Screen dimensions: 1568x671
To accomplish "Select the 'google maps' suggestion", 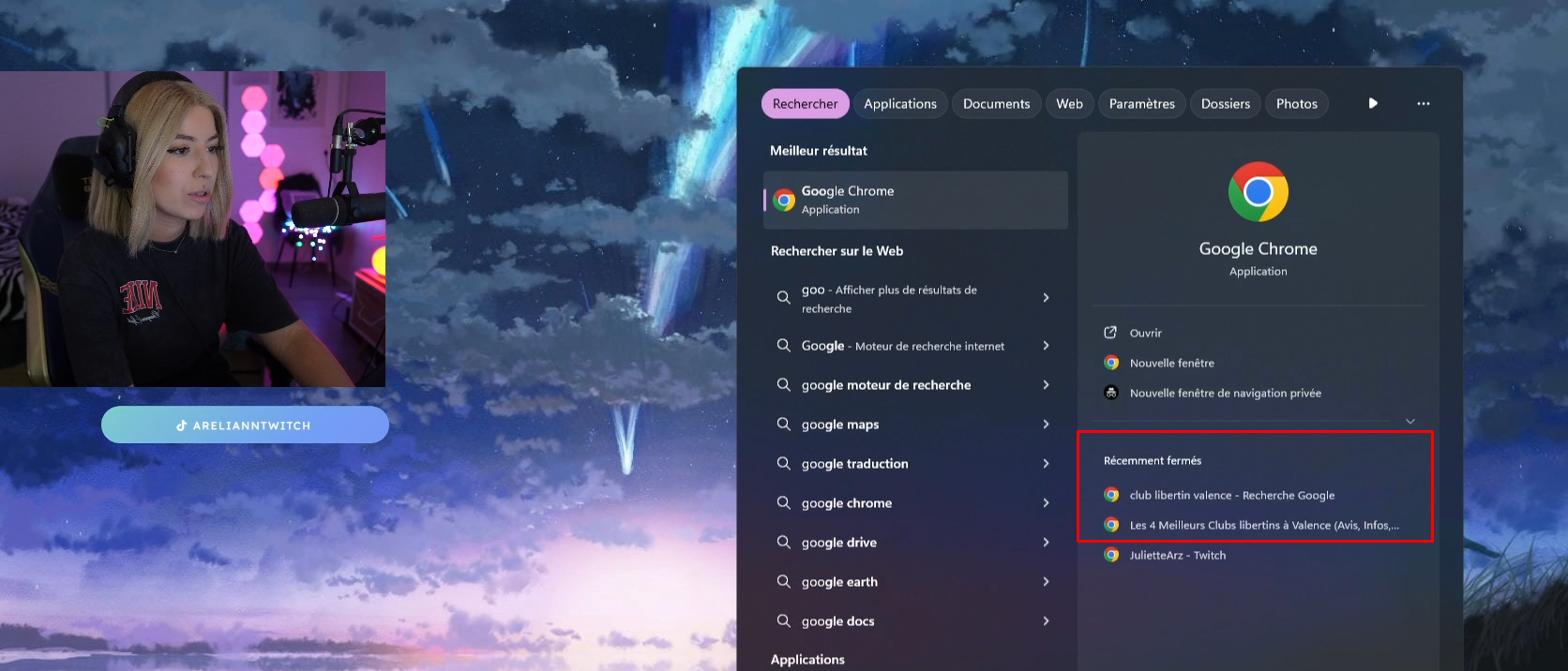I will pos(915,425).
